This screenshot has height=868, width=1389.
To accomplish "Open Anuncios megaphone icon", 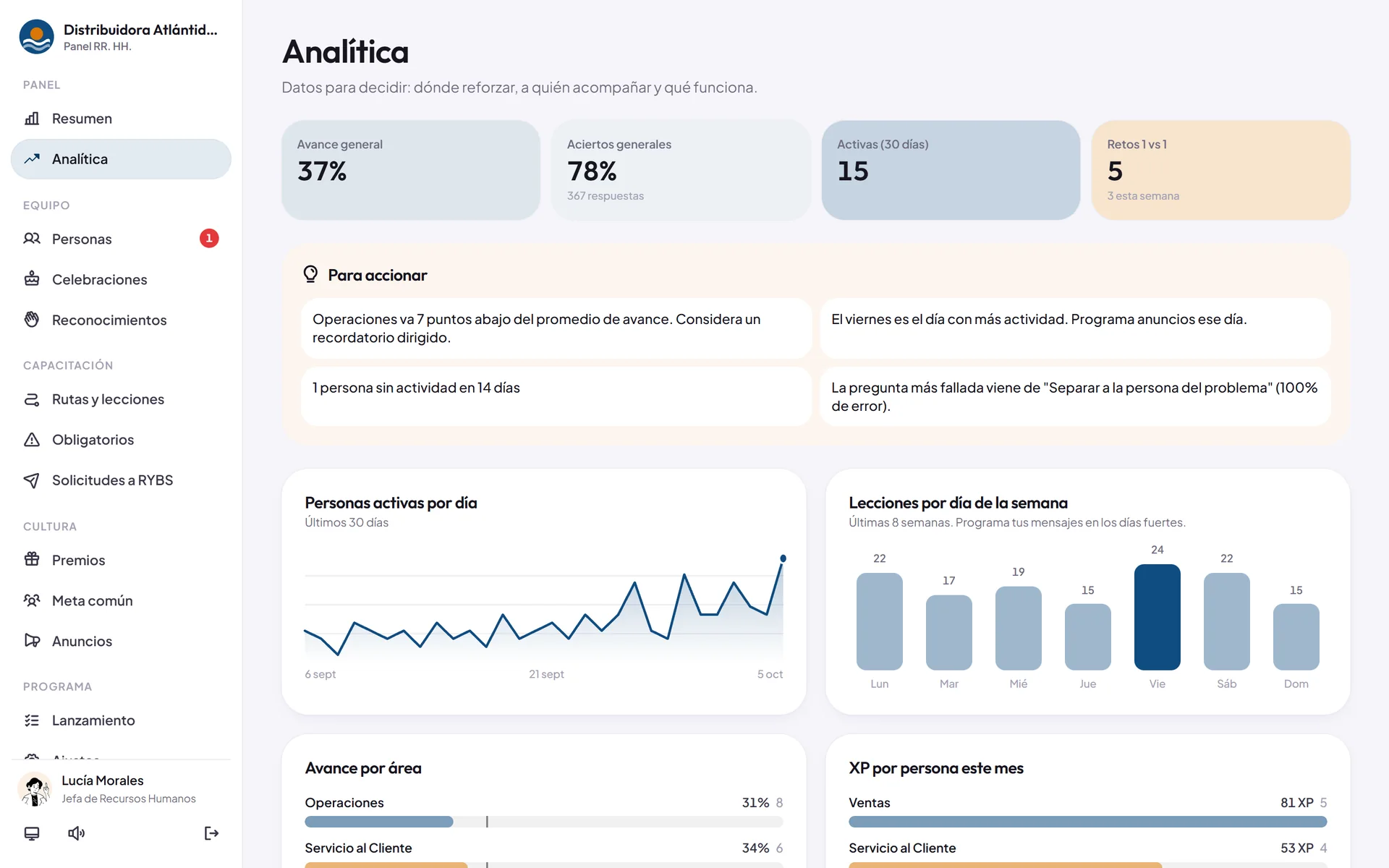I will coord(32,641).
